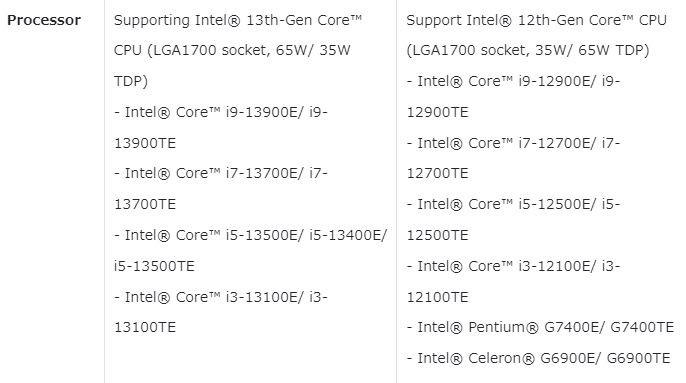Select the i3-13100E/ i3- processor line

[x=220, y=297]
